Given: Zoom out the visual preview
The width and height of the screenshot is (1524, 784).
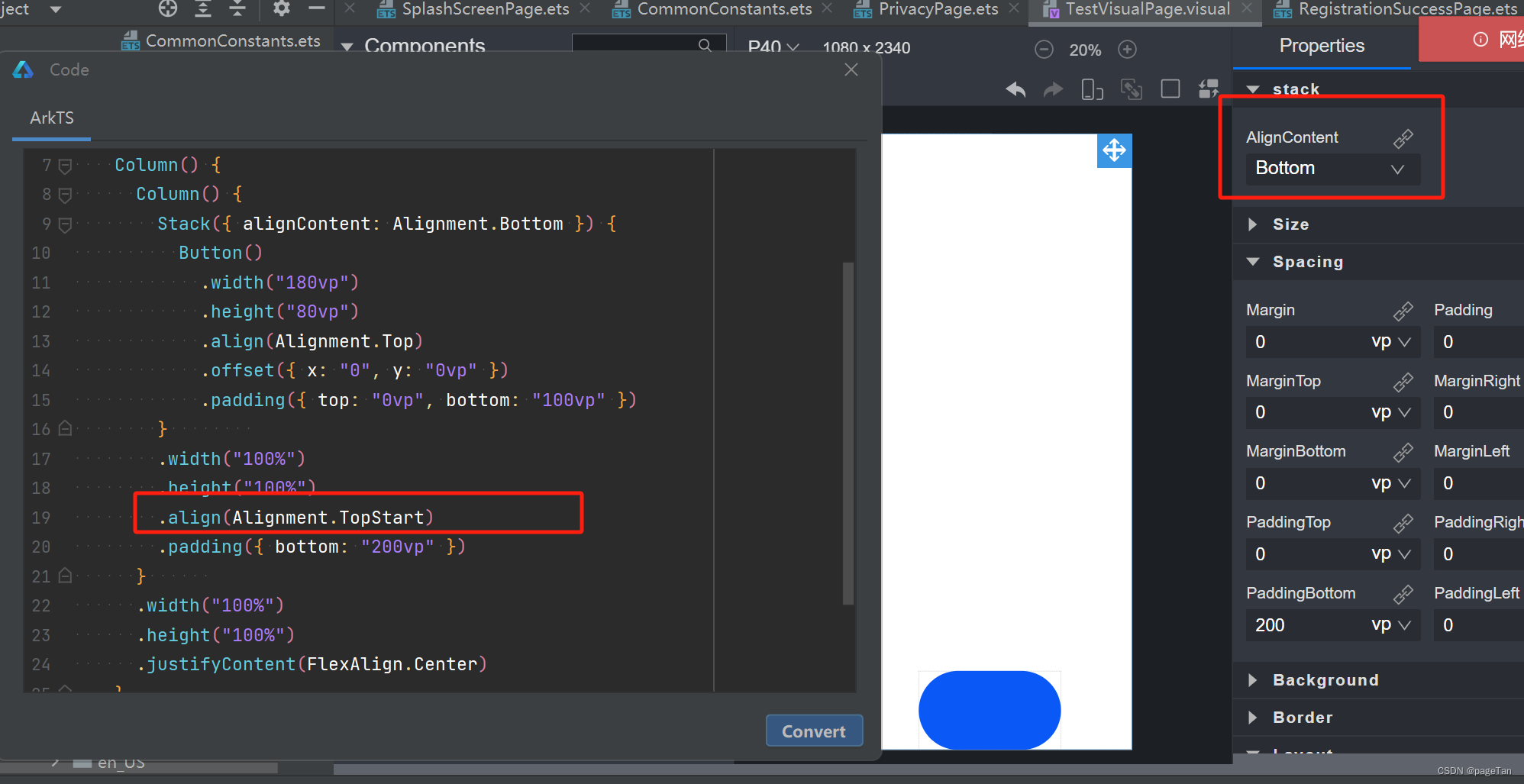Looking at the screenshot, I should click(1044, 50).
